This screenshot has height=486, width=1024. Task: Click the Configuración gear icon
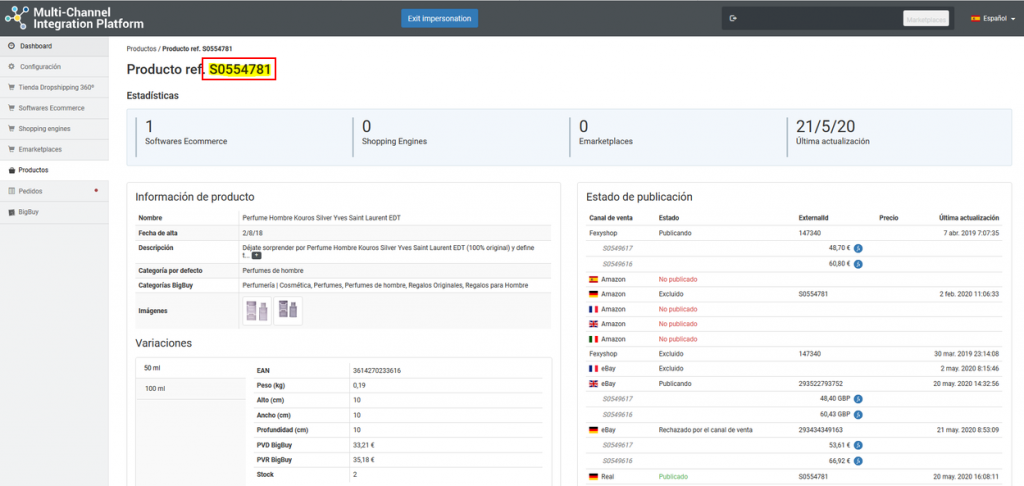(11, 67)
